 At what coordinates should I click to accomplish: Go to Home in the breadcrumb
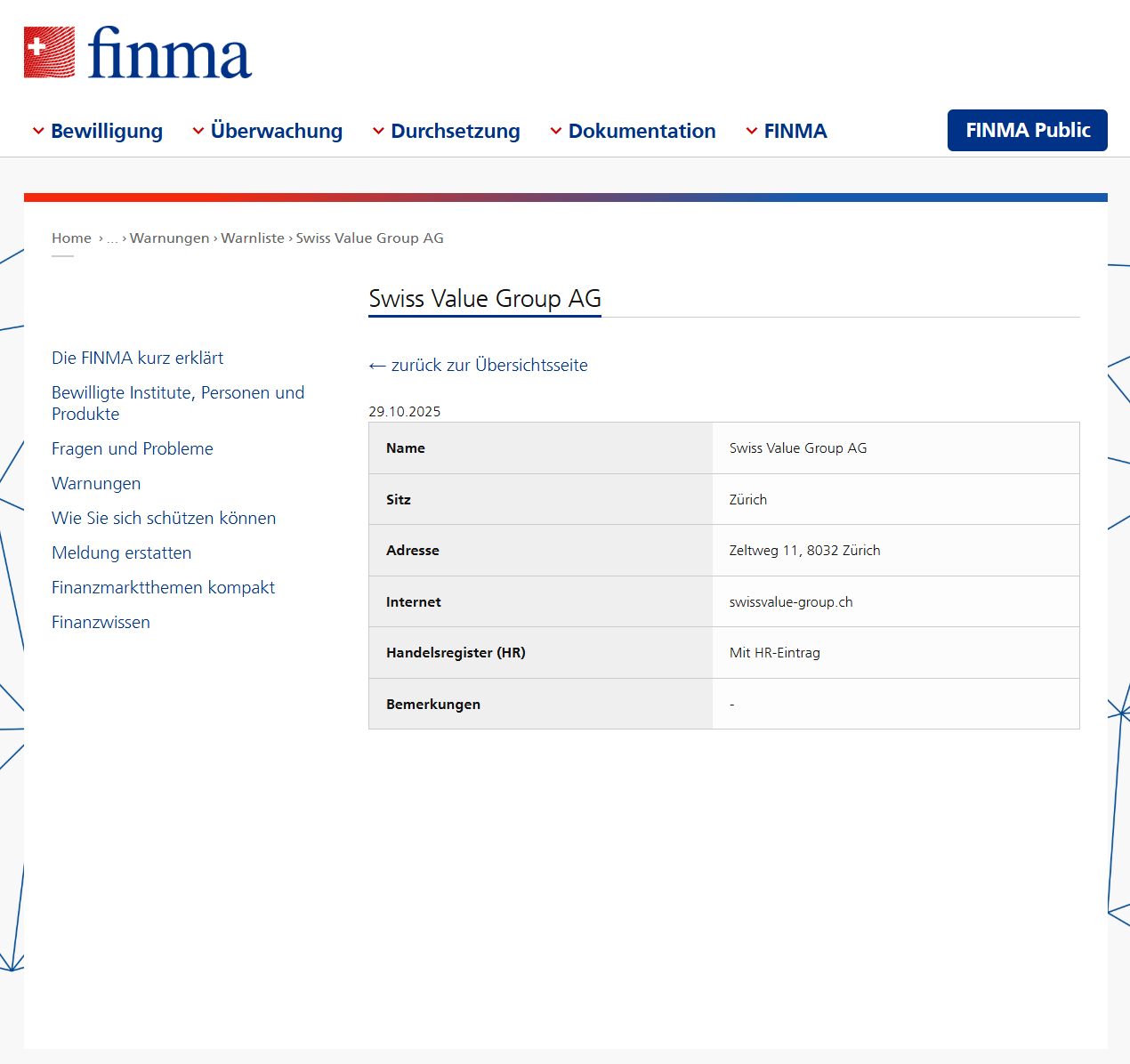point(71,238)
